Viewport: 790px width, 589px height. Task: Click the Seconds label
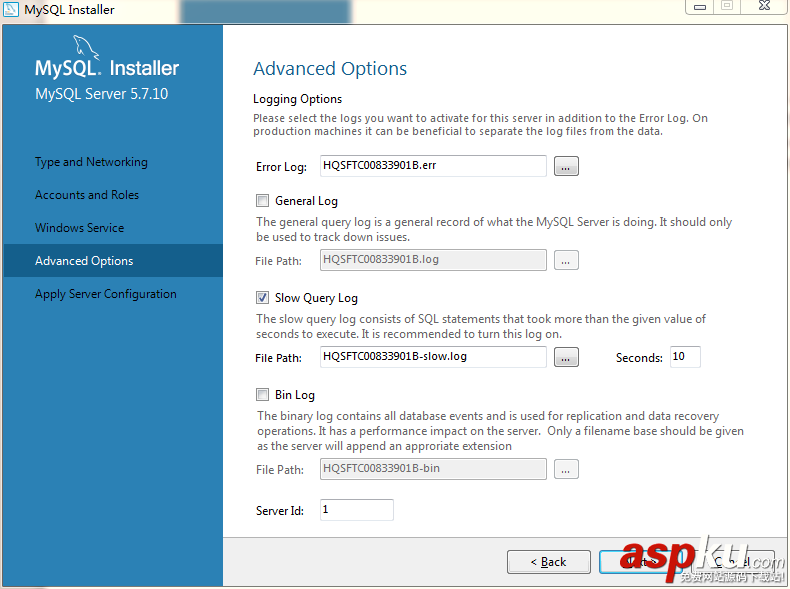(639, 358)
